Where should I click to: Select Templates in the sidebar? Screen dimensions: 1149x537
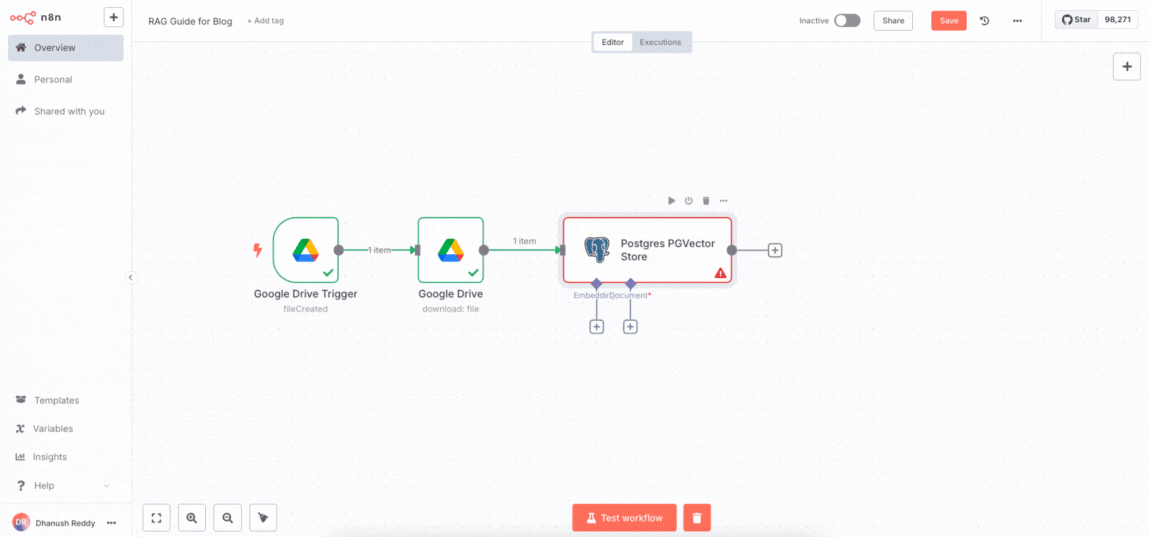pos(56,400)
